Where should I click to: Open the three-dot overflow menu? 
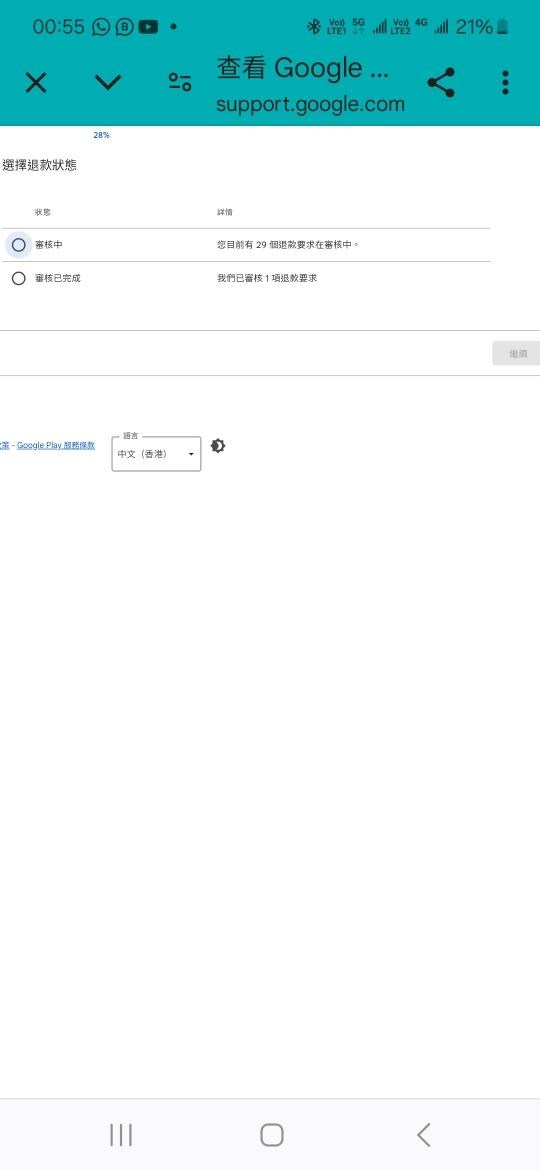click(505, 83)
